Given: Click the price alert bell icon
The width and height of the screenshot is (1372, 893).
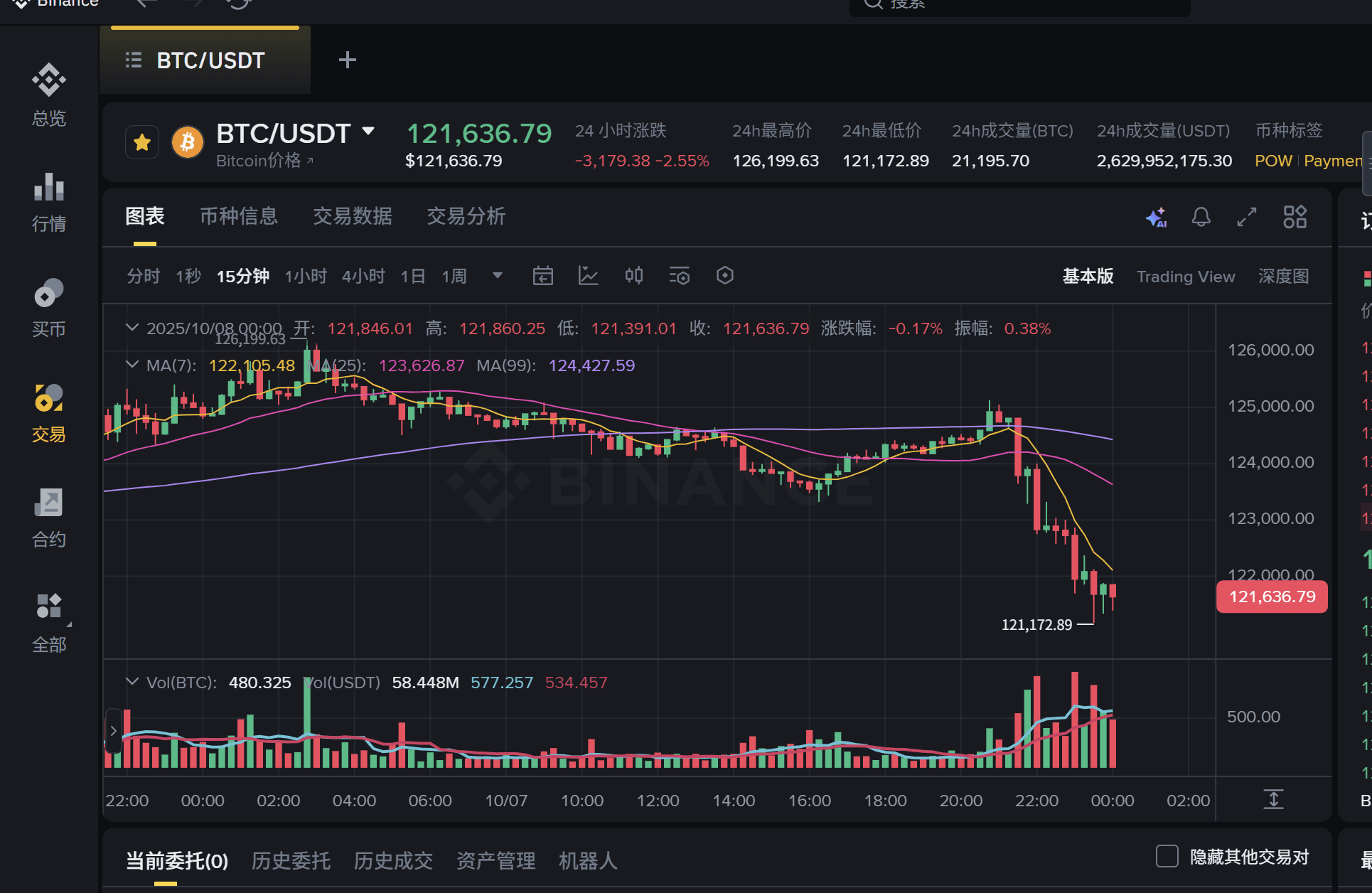Looking at the screenshot, I should (1201, 217).
